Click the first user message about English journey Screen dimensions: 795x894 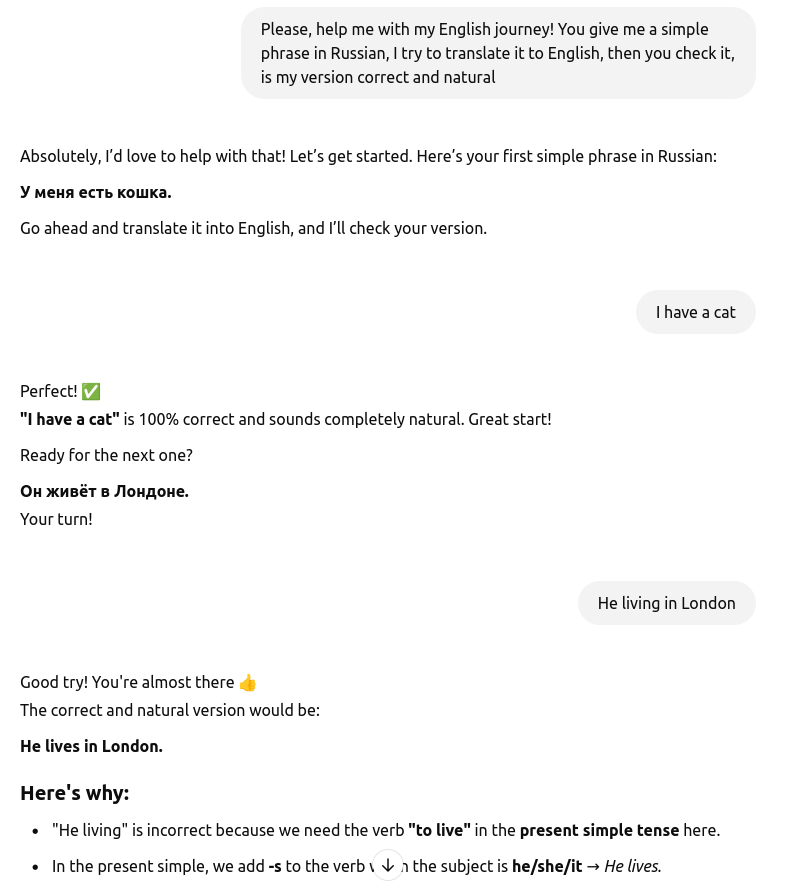pos(497,53)
